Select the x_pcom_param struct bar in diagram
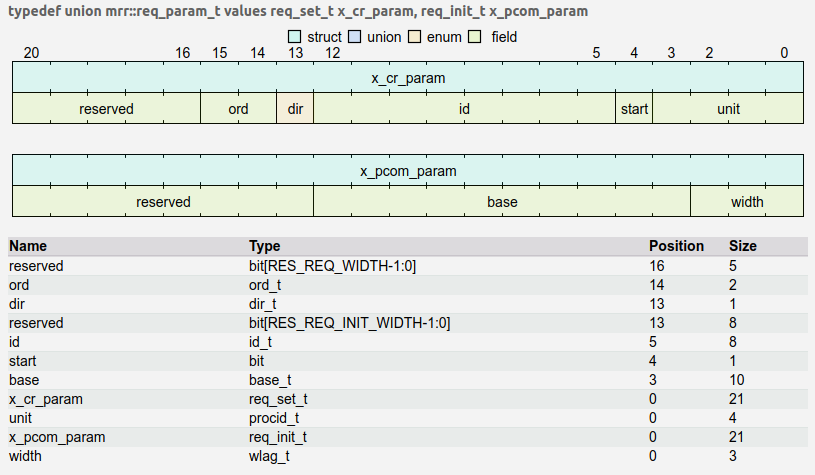815x475 pixels. tap(408, 170)
